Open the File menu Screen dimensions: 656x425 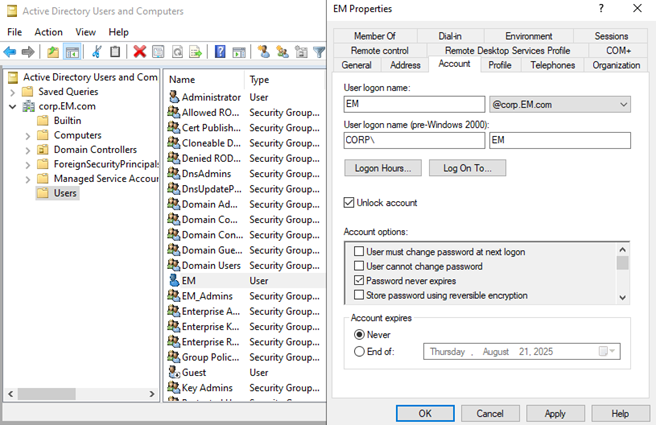click(15, 32)
